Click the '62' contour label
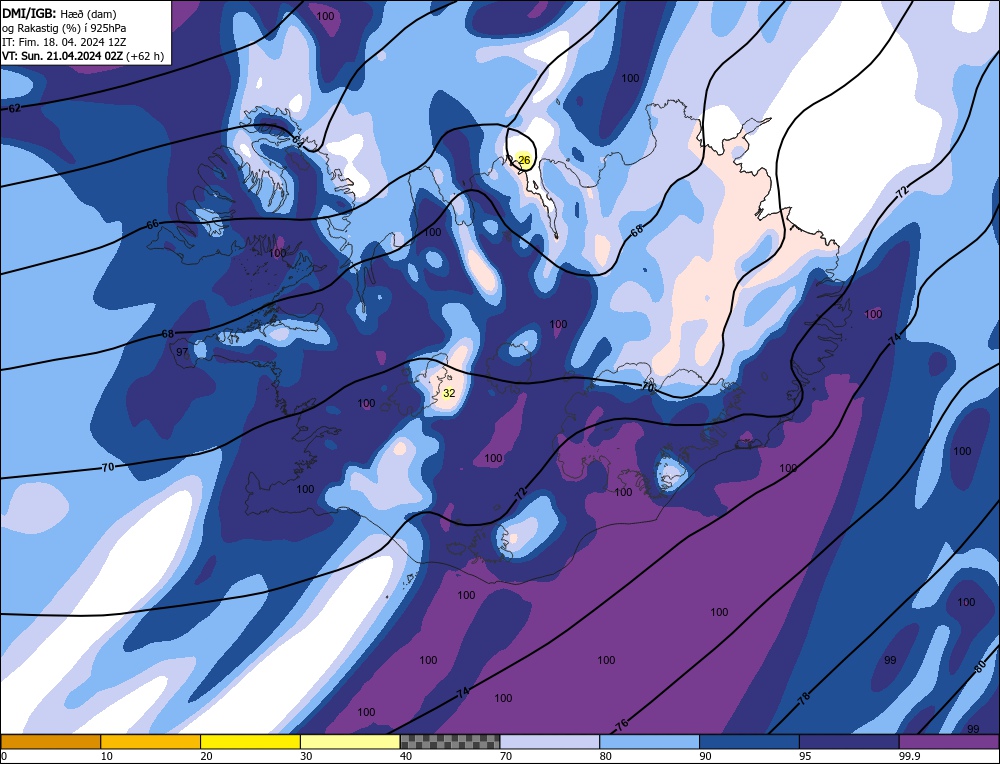Screen dimensions: 1000x764 [x=15, y=108]
